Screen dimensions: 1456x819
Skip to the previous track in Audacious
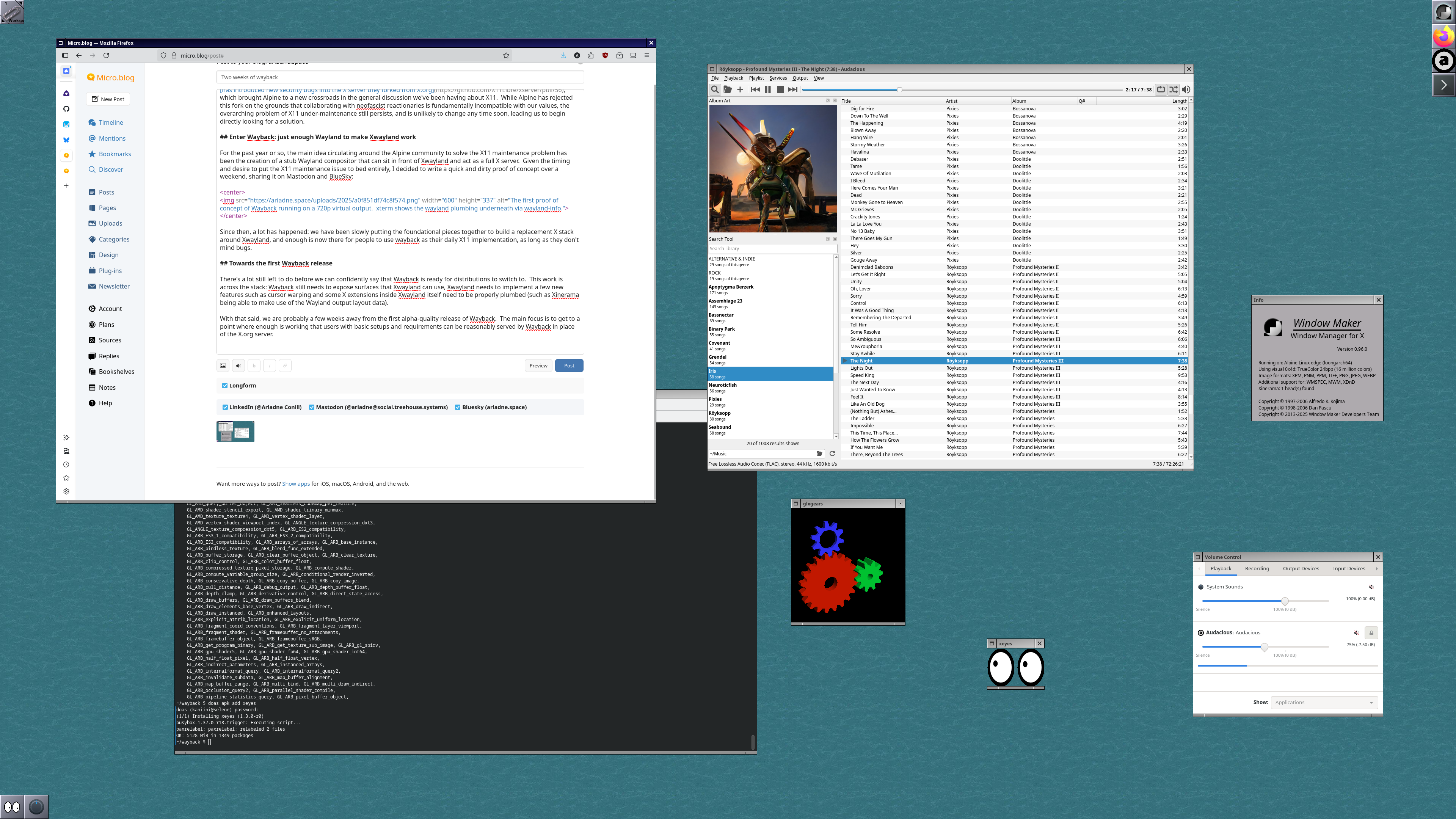coord(755,89)
